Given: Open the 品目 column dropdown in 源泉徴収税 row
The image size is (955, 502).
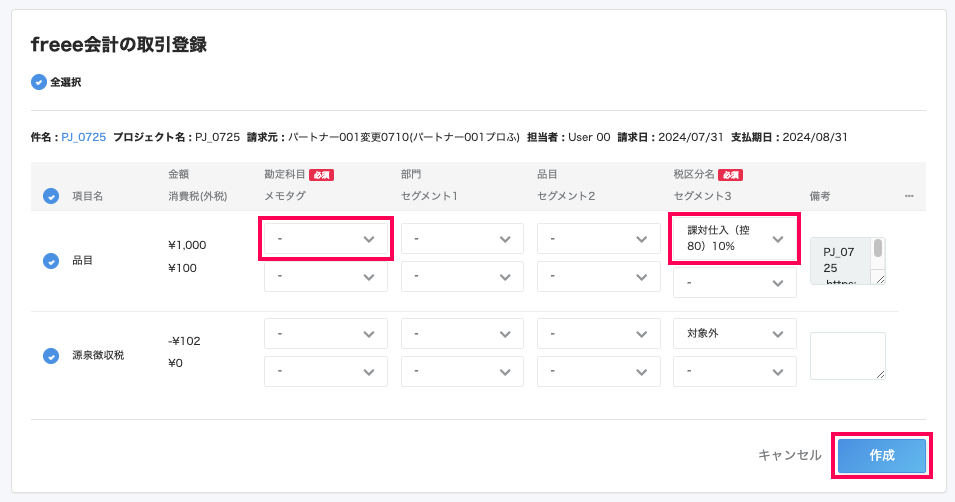Looking at the screenshot, I should 599,334.
